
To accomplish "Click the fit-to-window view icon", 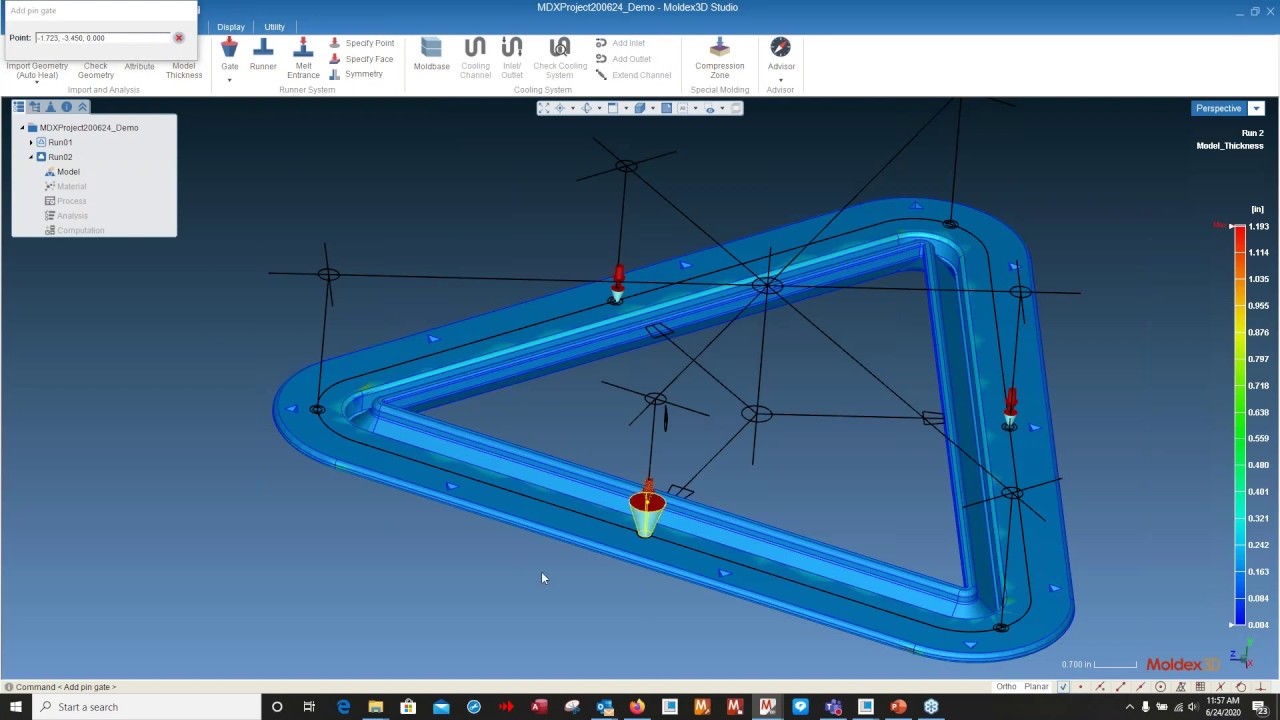I will point(544,108).
